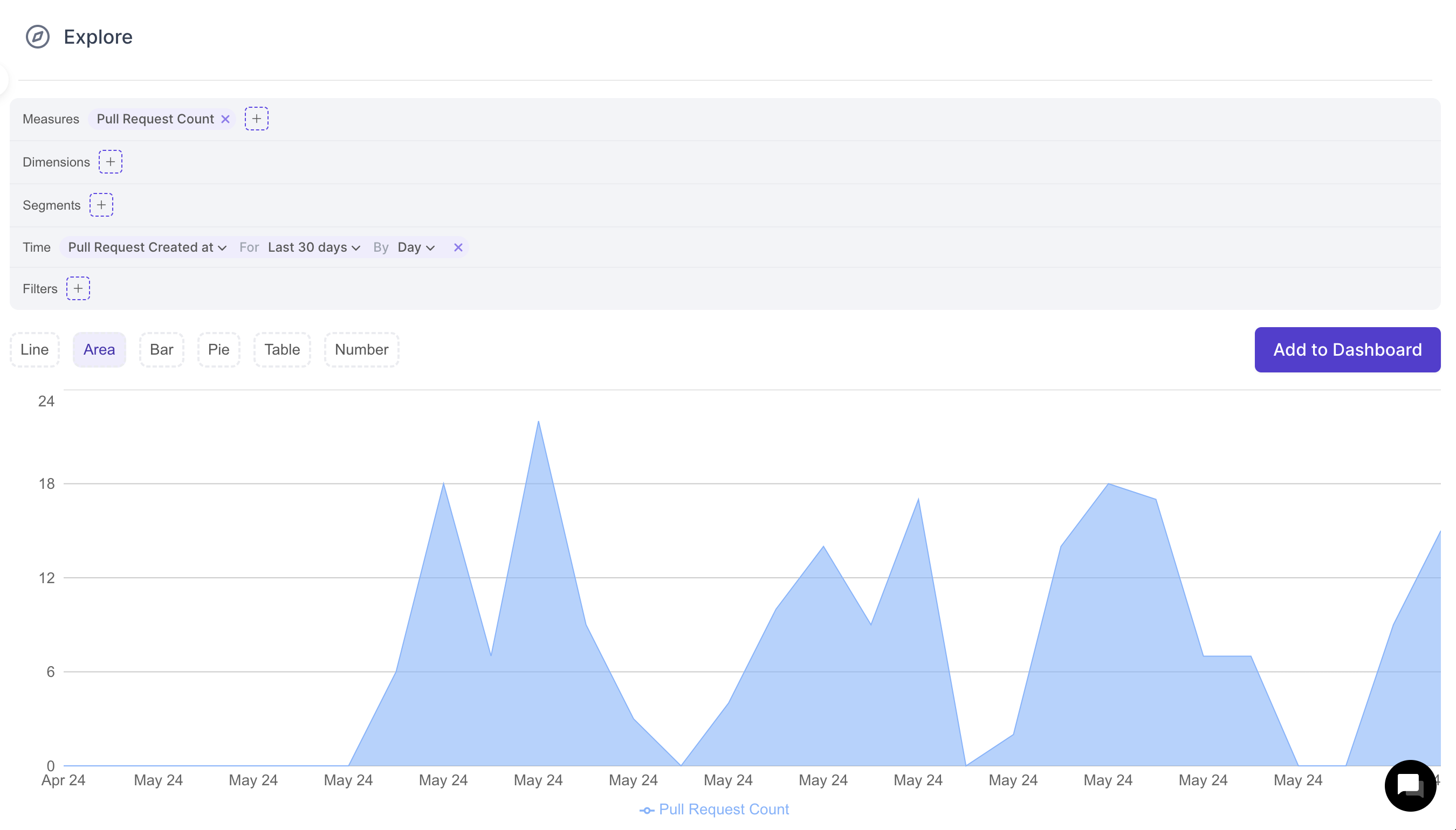Select the Area chart type
Viewport: 1456px width, 830px height.
click(x=99, y=349)
